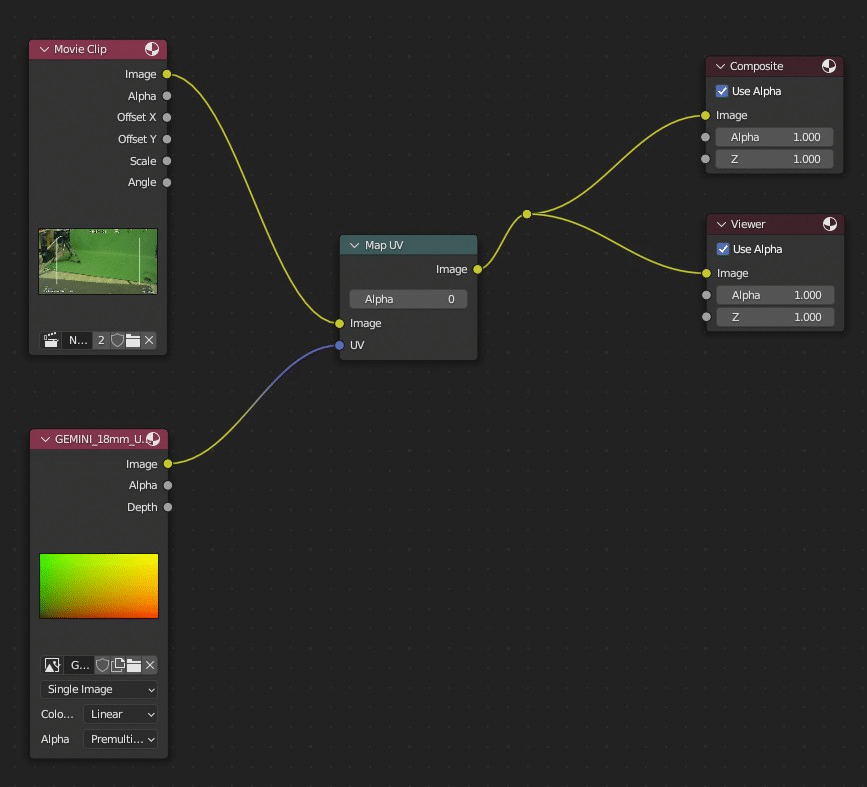Screen dimensions: 867x787
Task: Click the movie clip browse icon
Action: 50,340
